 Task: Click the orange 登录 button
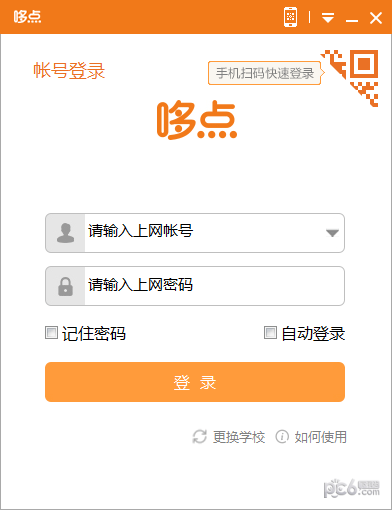click(195, 382)
